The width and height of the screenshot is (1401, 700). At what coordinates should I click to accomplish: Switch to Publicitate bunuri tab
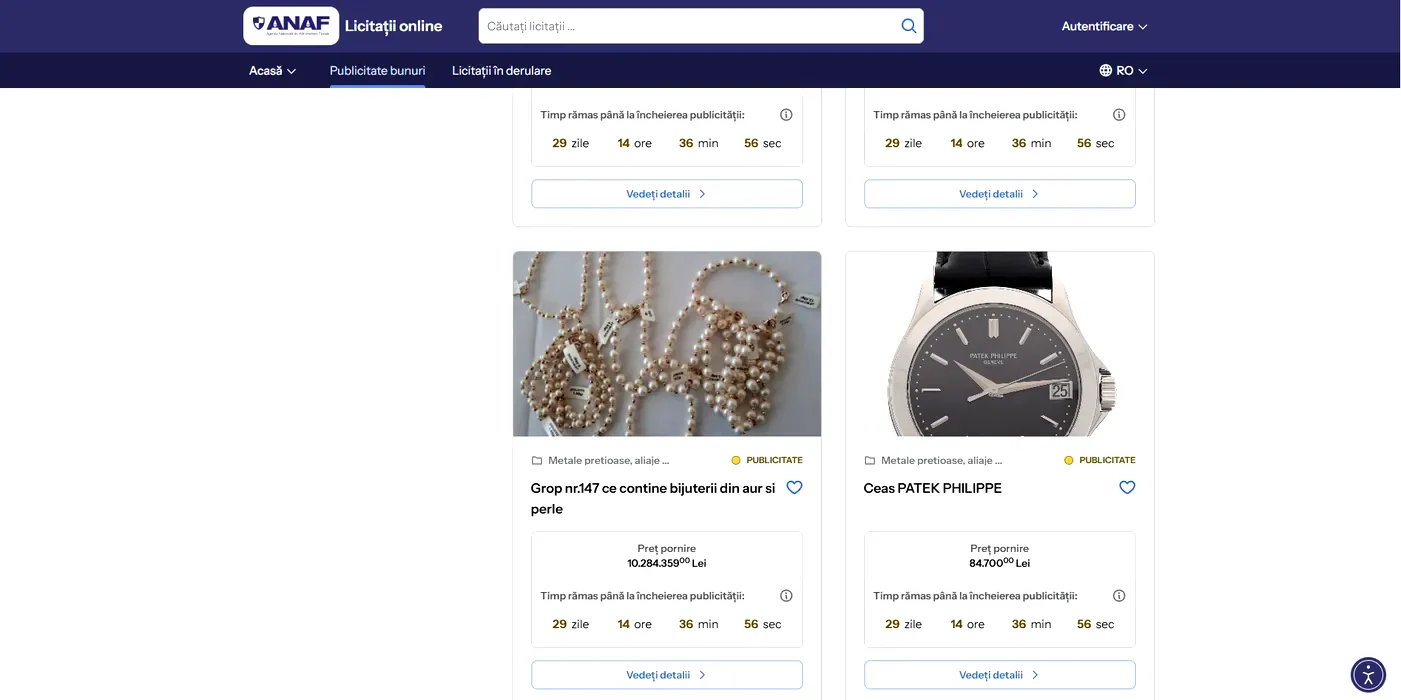click(377, 71)
